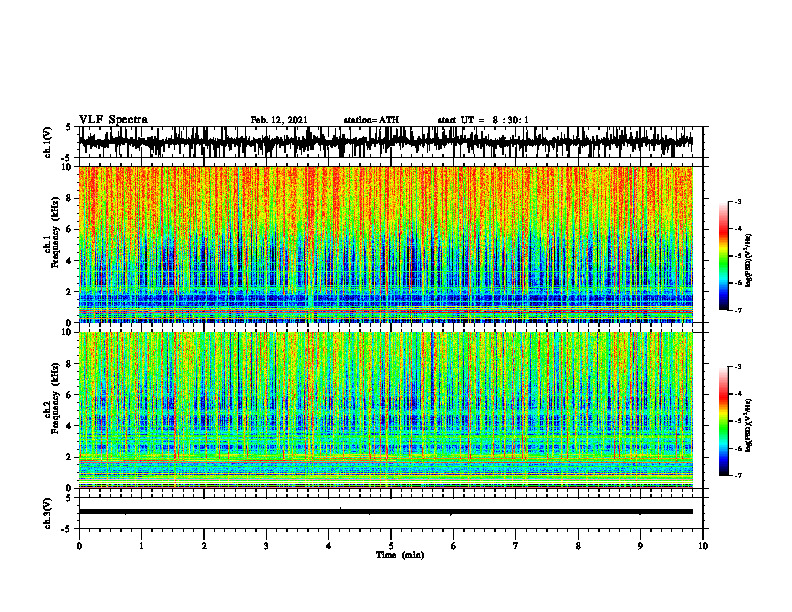This screenshot has width=792, height=612.
Task: Click the "ch.1(V)" axis label
Action: pos(48,142)
